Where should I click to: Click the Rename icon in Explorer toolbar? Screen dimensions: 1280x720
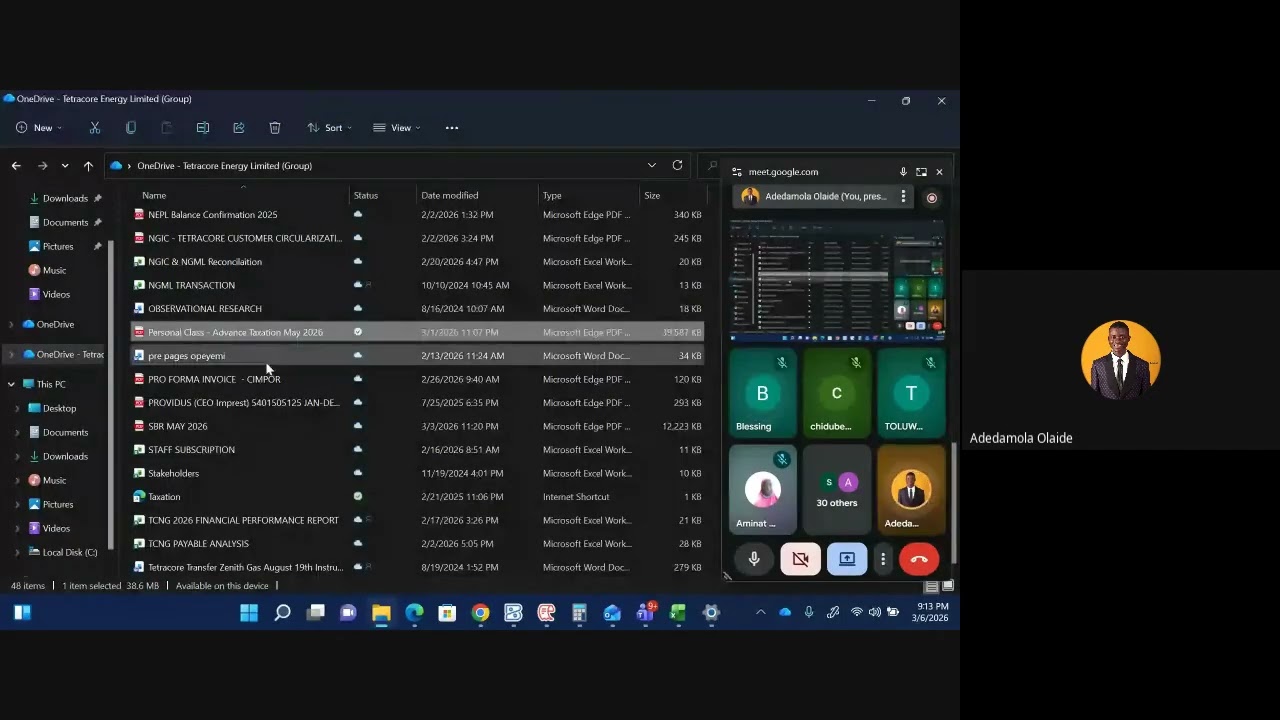[x=203, y=128]
